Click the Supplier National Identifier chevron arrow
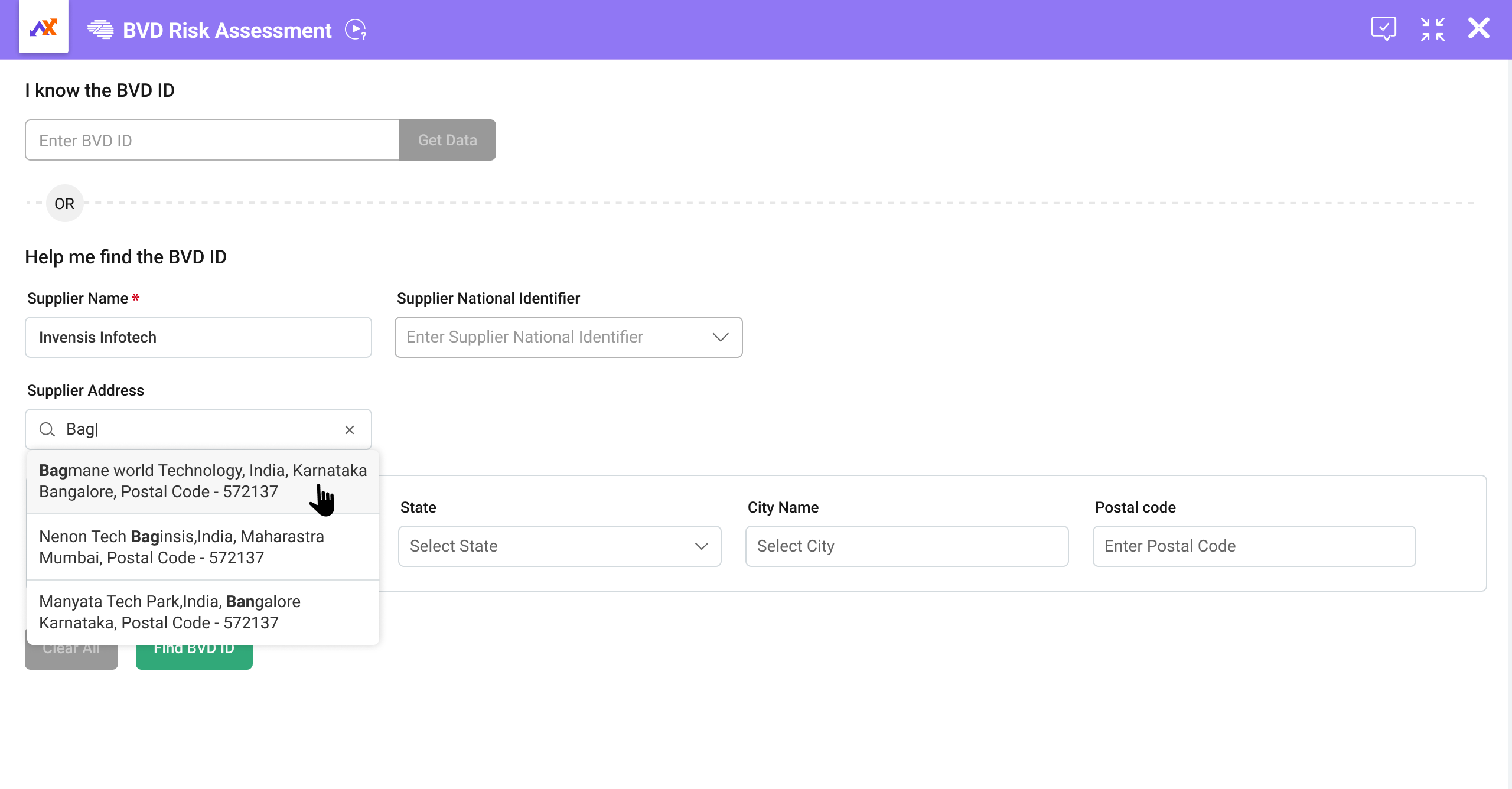The width and height of the screenshot is (1512, 789). click(720, 337)
